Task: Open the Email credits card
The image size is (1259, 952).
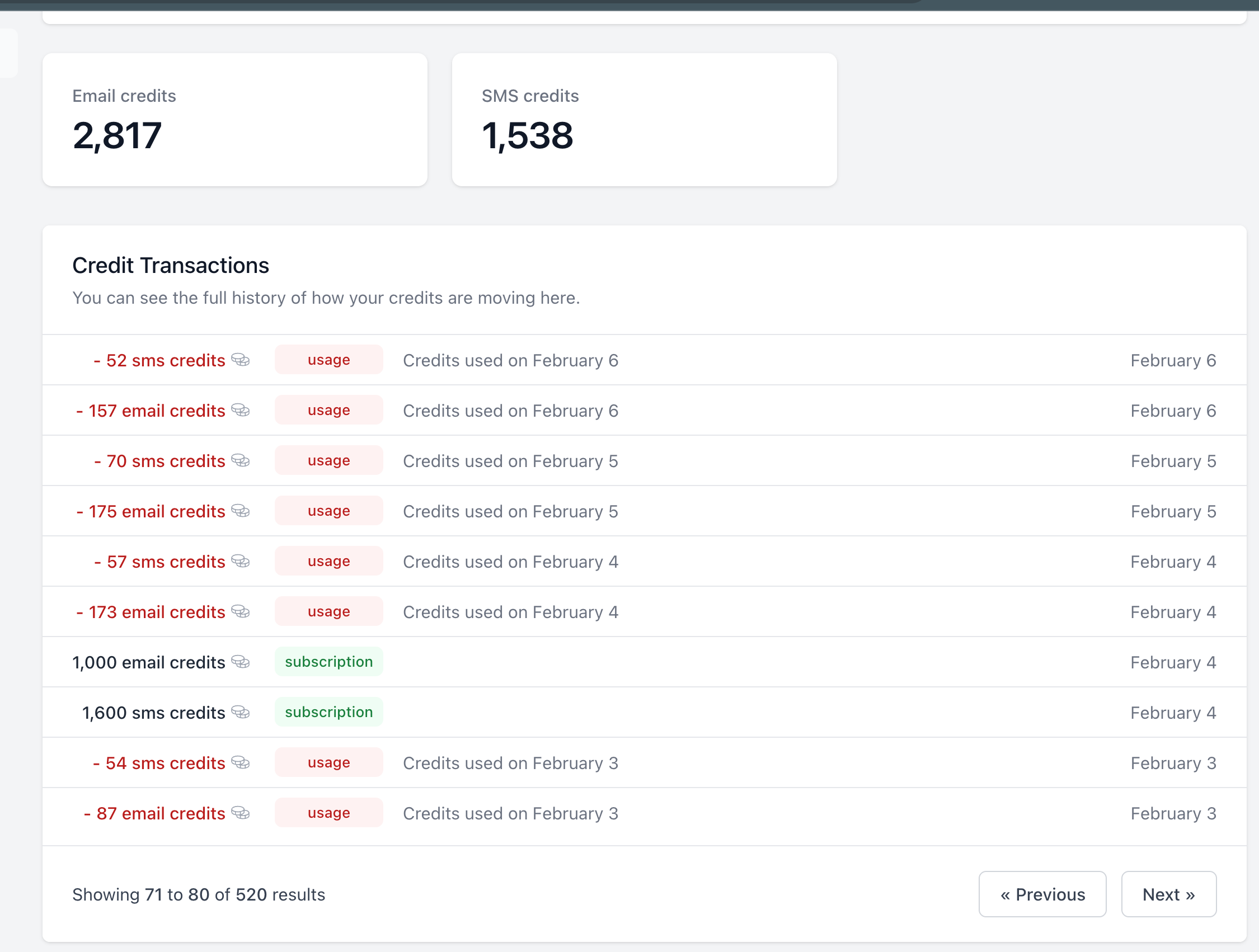Action: [235, 120]
